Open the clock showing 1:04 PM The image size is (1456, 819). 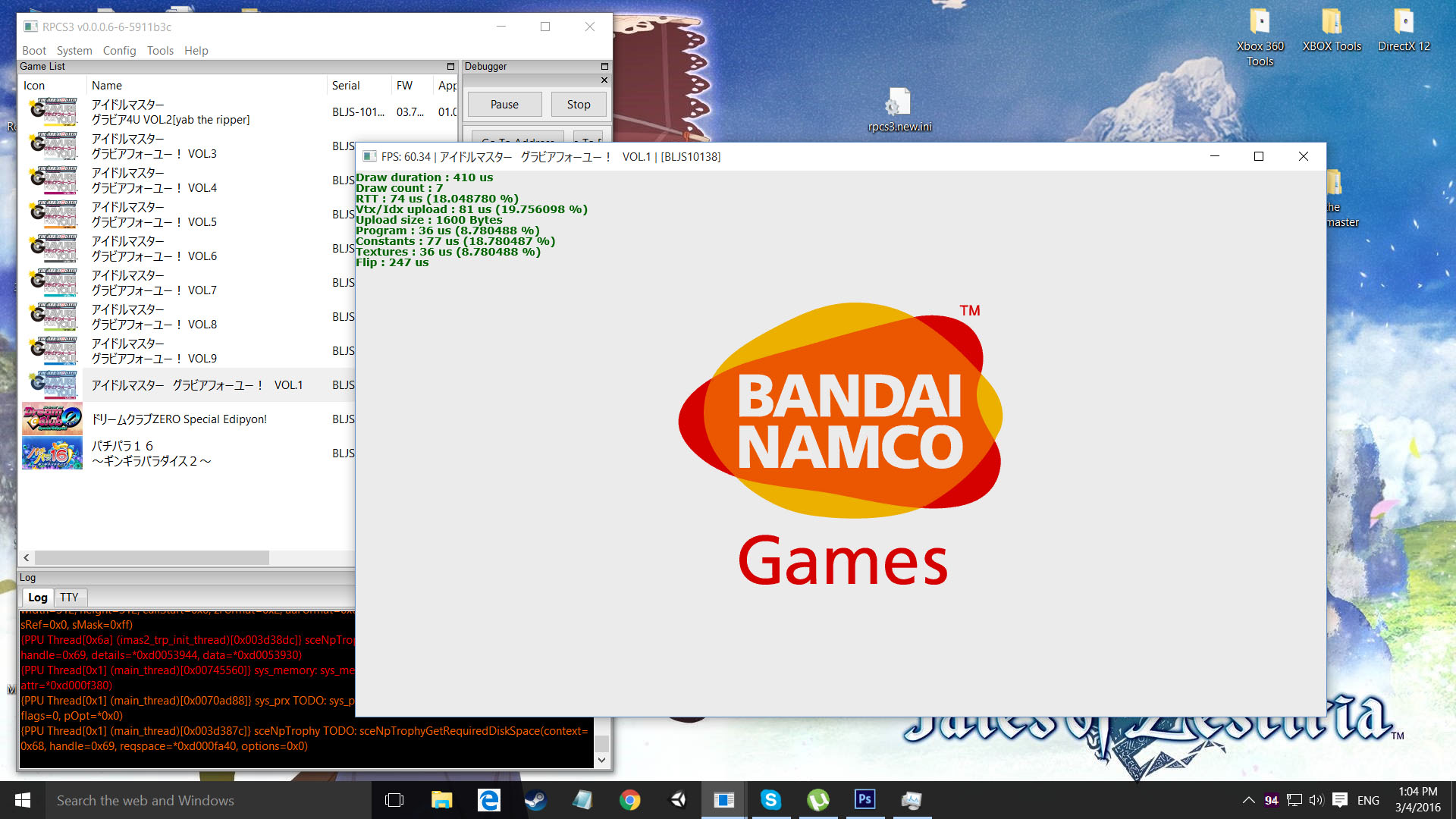[1417, 800]
